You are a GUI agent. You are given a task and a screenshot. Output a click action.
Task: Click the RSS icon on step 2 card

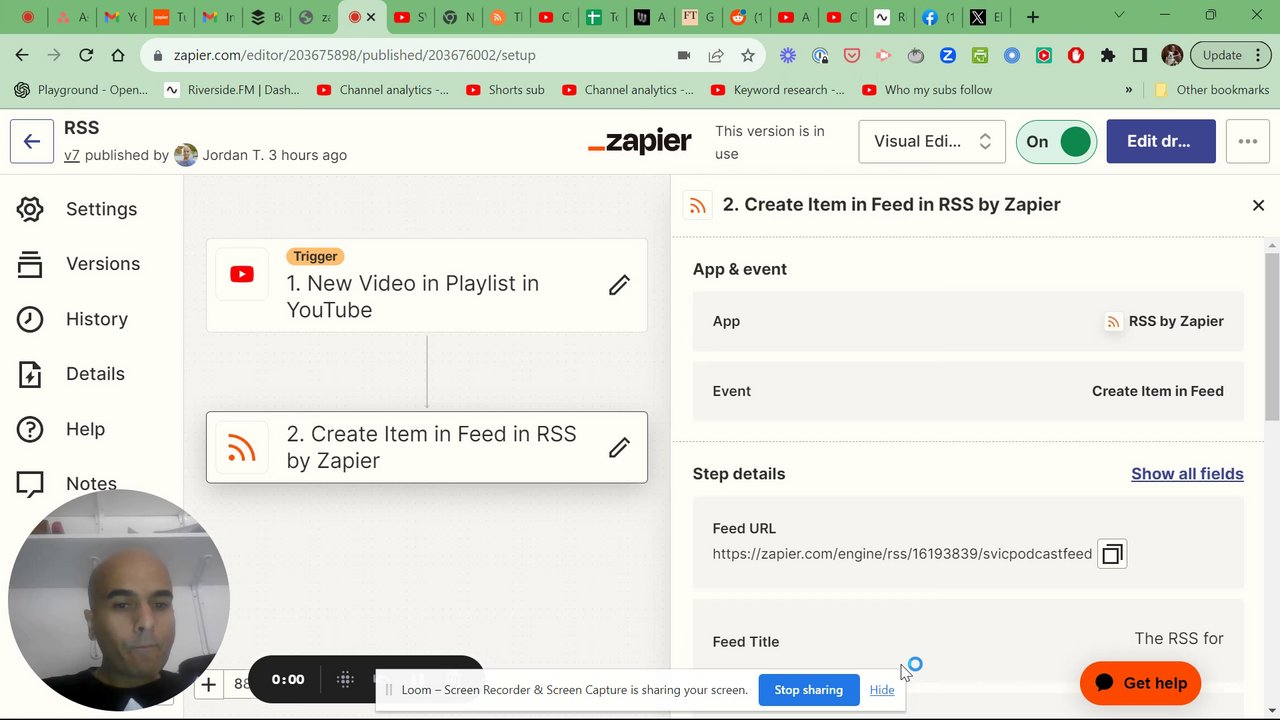point(242,448)
